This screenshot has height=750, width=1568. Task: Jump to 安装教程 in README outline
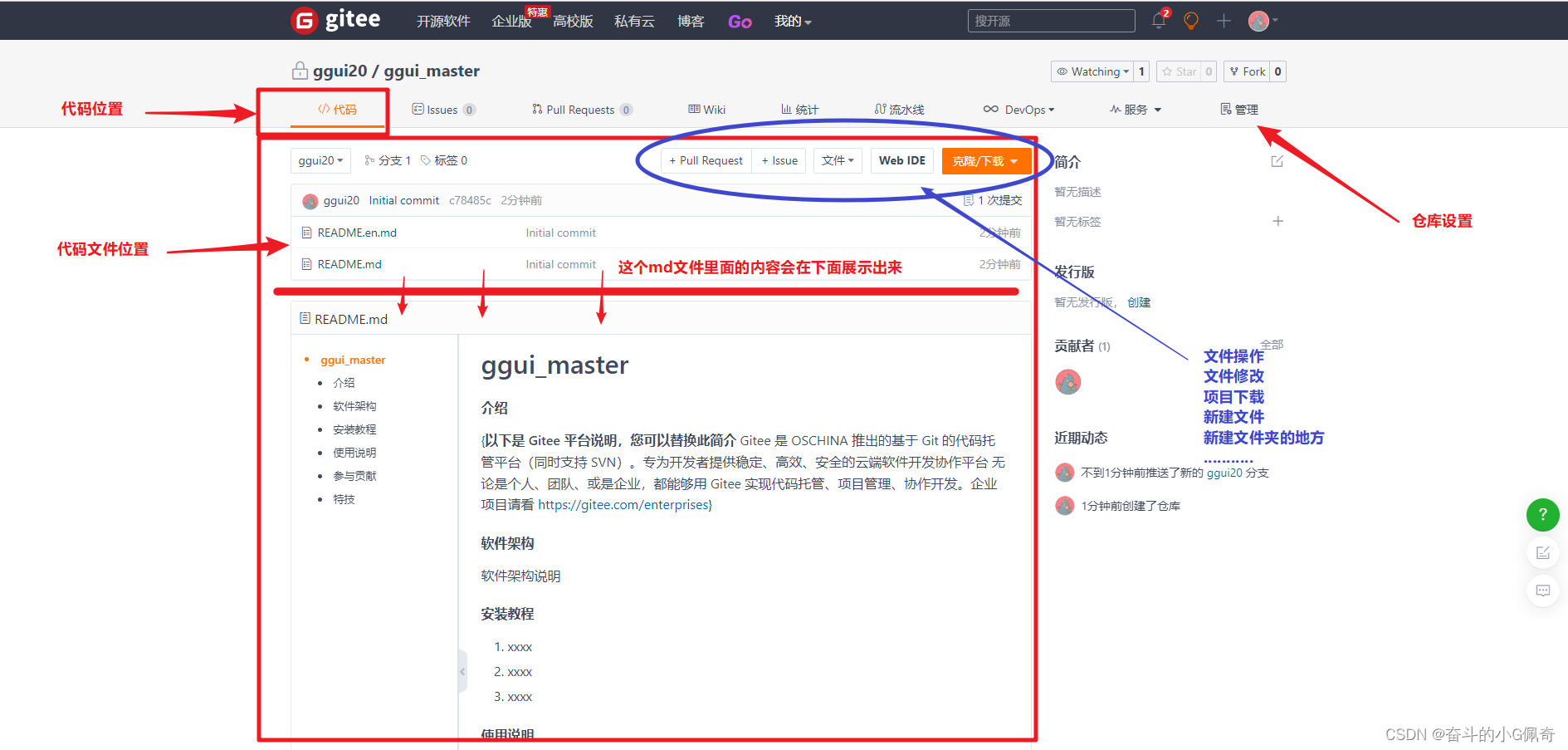(x=354, y=429)
